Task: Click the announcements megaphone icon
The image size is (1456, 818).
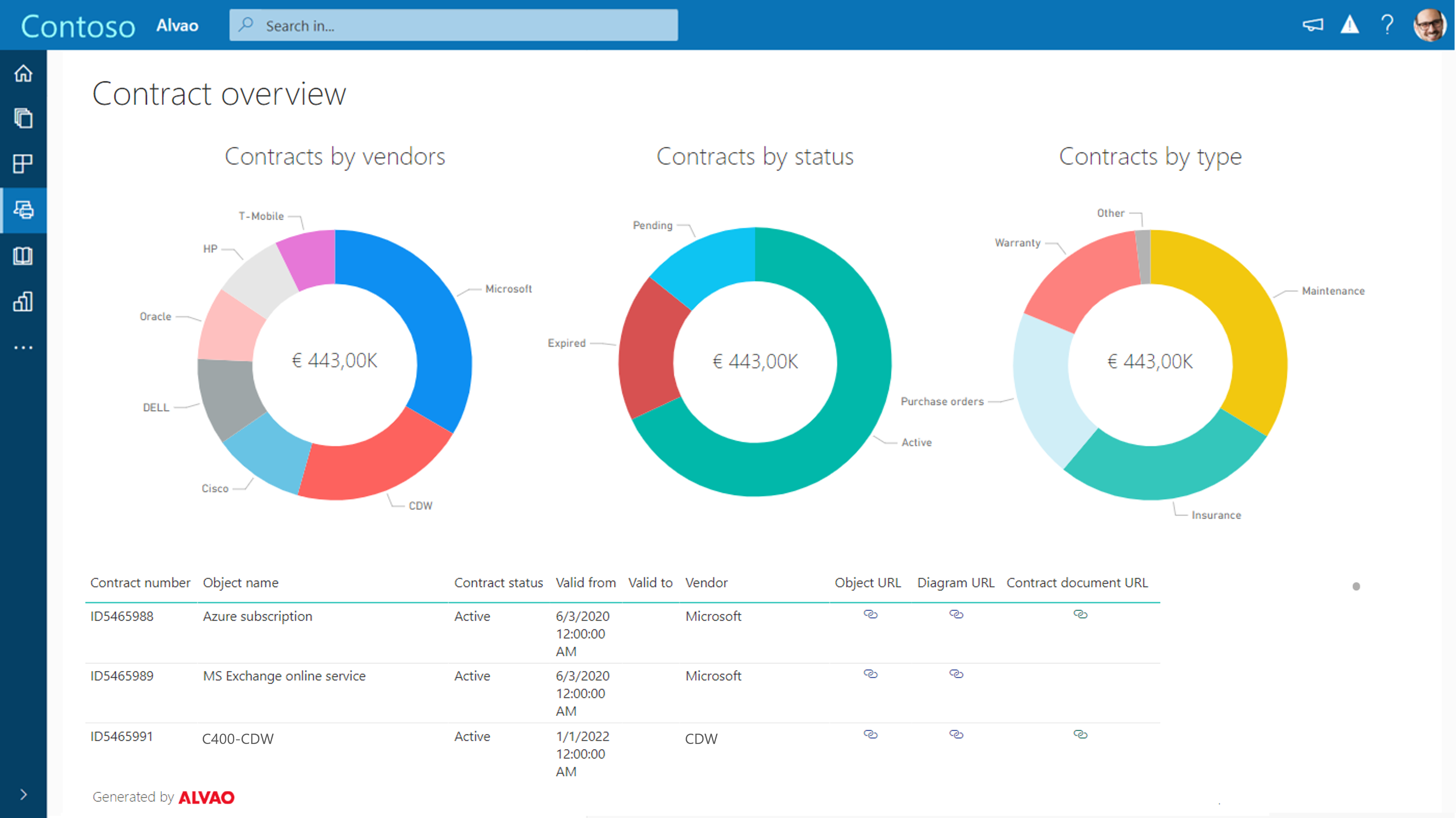Action: pos(1312,25)
